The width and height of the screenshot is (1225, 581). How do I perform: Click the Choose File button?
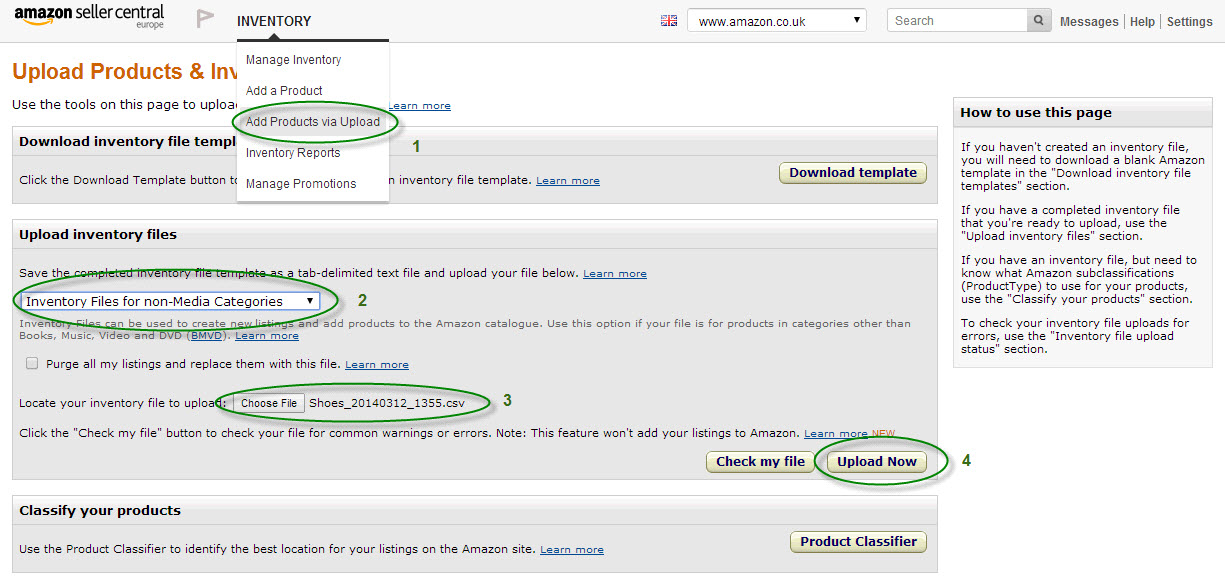[268, 403]
